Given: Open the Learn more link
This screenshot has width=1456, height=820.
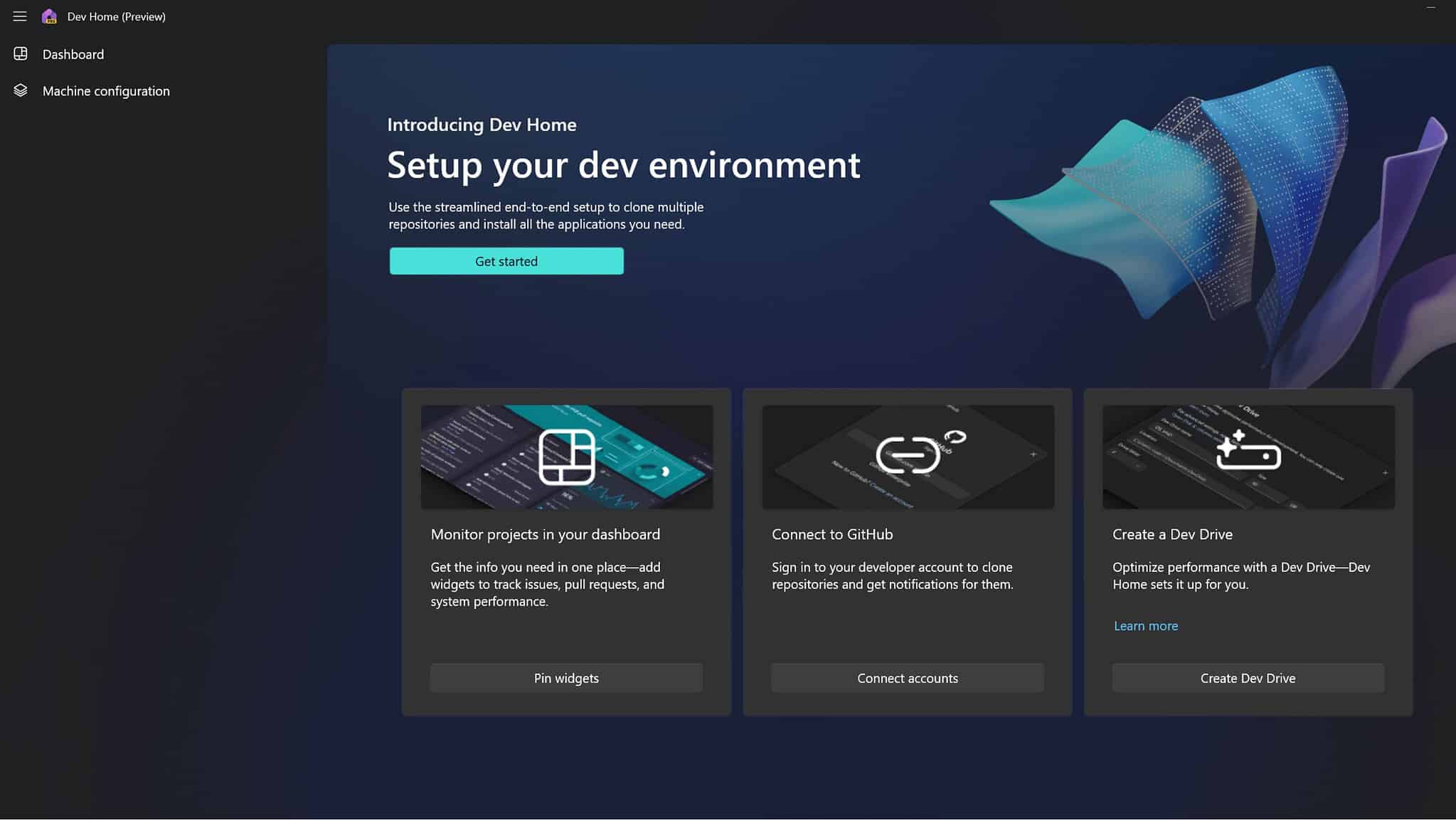Looking at the screenshot, I should (x=1145, y=625).
